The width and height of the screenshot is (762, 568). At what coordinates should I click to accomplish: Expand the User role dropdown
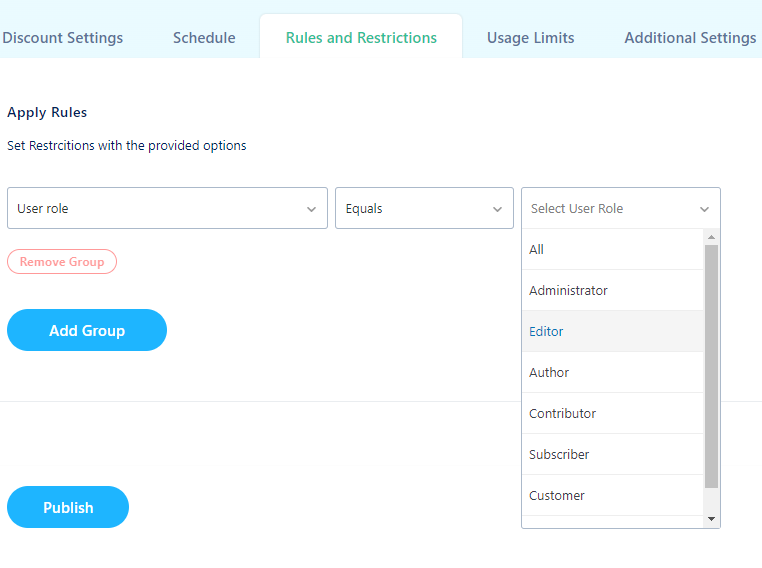(167, 208)
